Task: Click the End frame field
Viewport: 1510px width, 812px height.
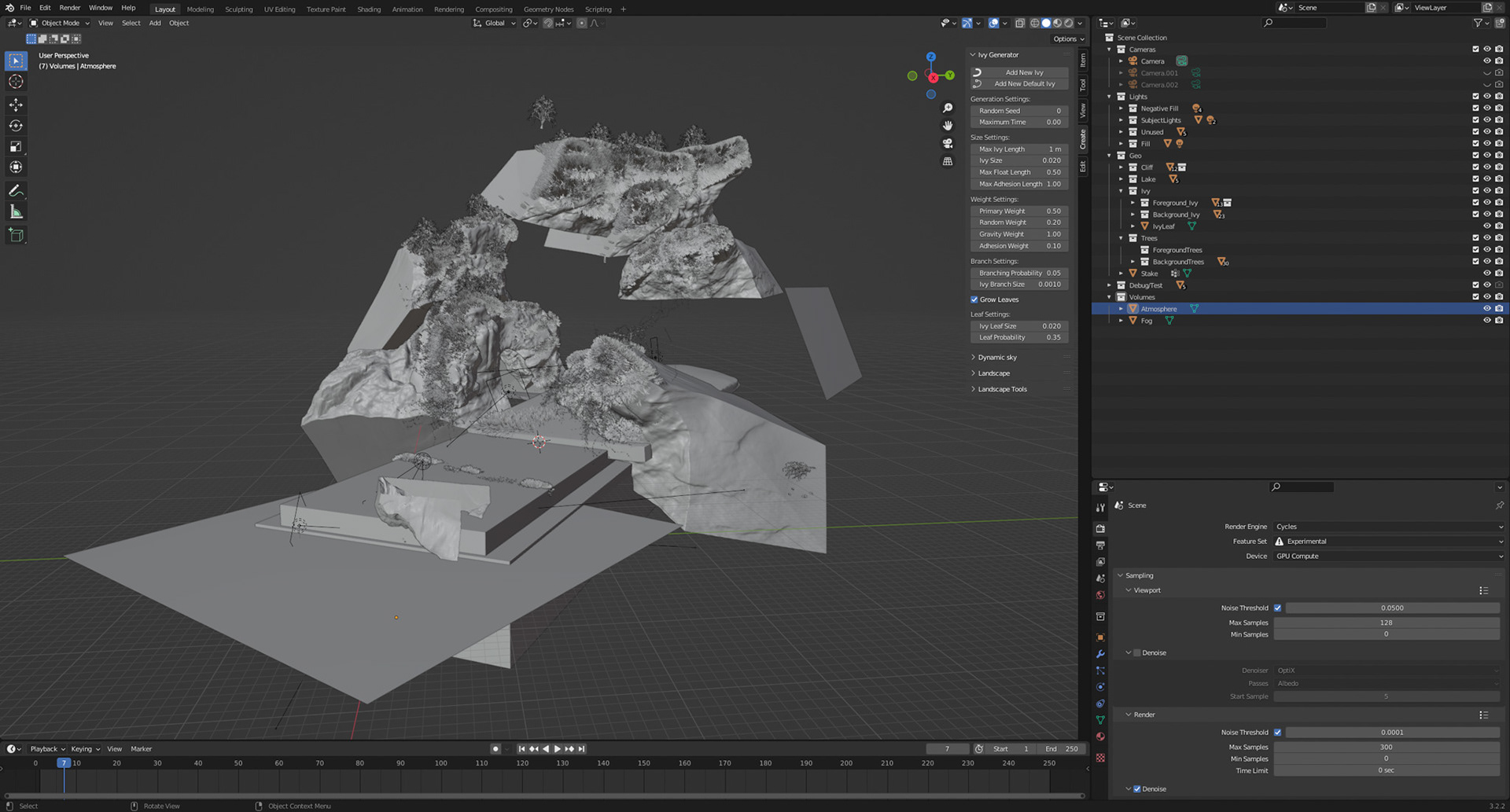Action: click(x=1062, y=749)
